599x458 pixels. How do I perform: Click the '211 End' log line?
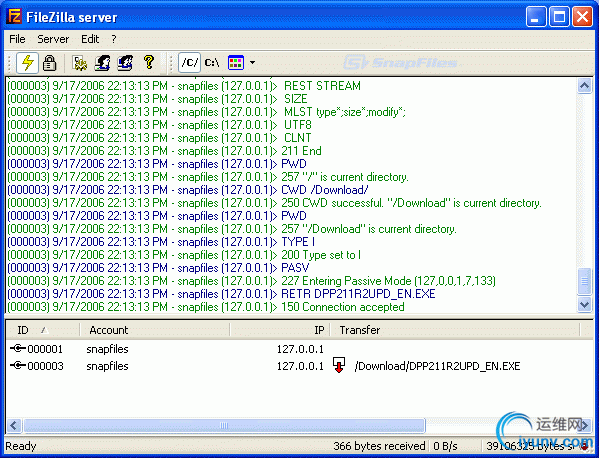coord(164,151)
